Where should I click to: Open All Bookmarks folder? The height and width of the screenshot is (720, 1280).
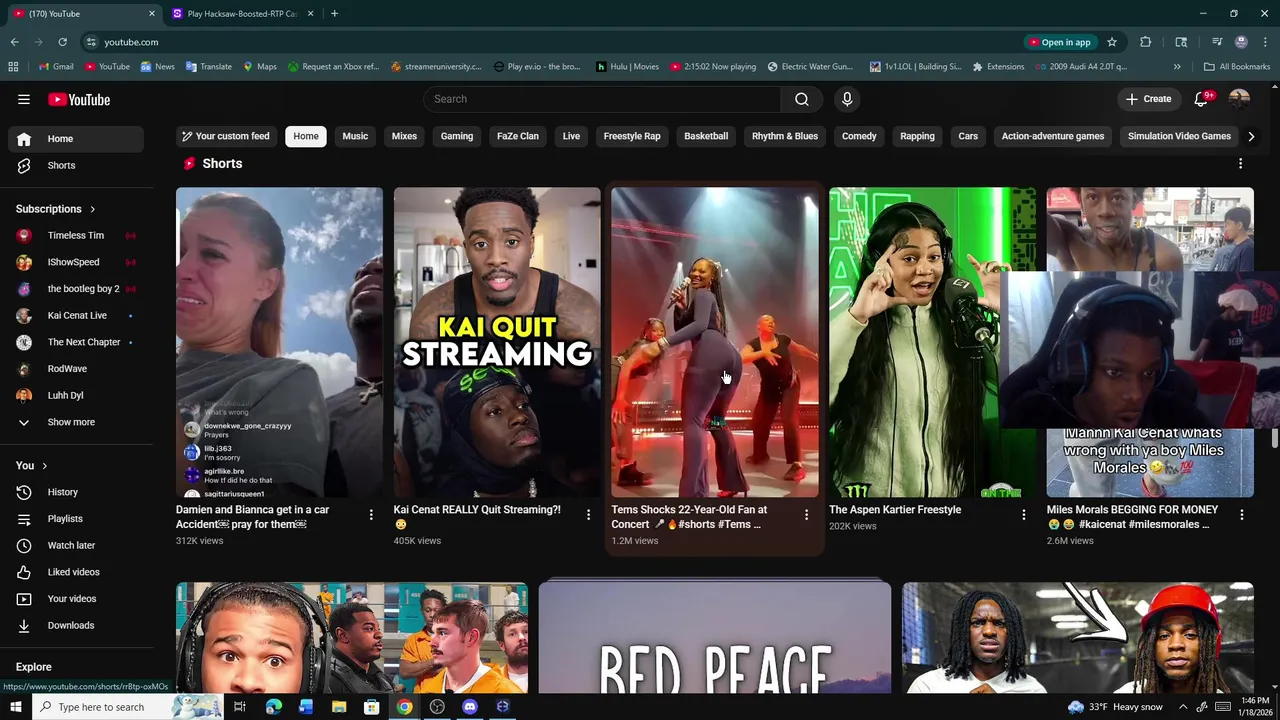coord(1237,66)
